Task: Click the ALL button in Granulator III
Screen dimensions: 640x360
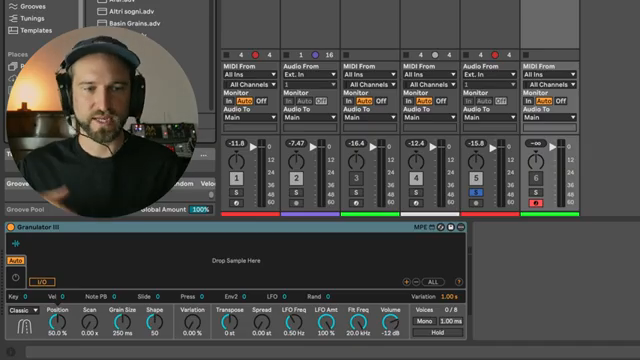Action: (x=433, y=282)
